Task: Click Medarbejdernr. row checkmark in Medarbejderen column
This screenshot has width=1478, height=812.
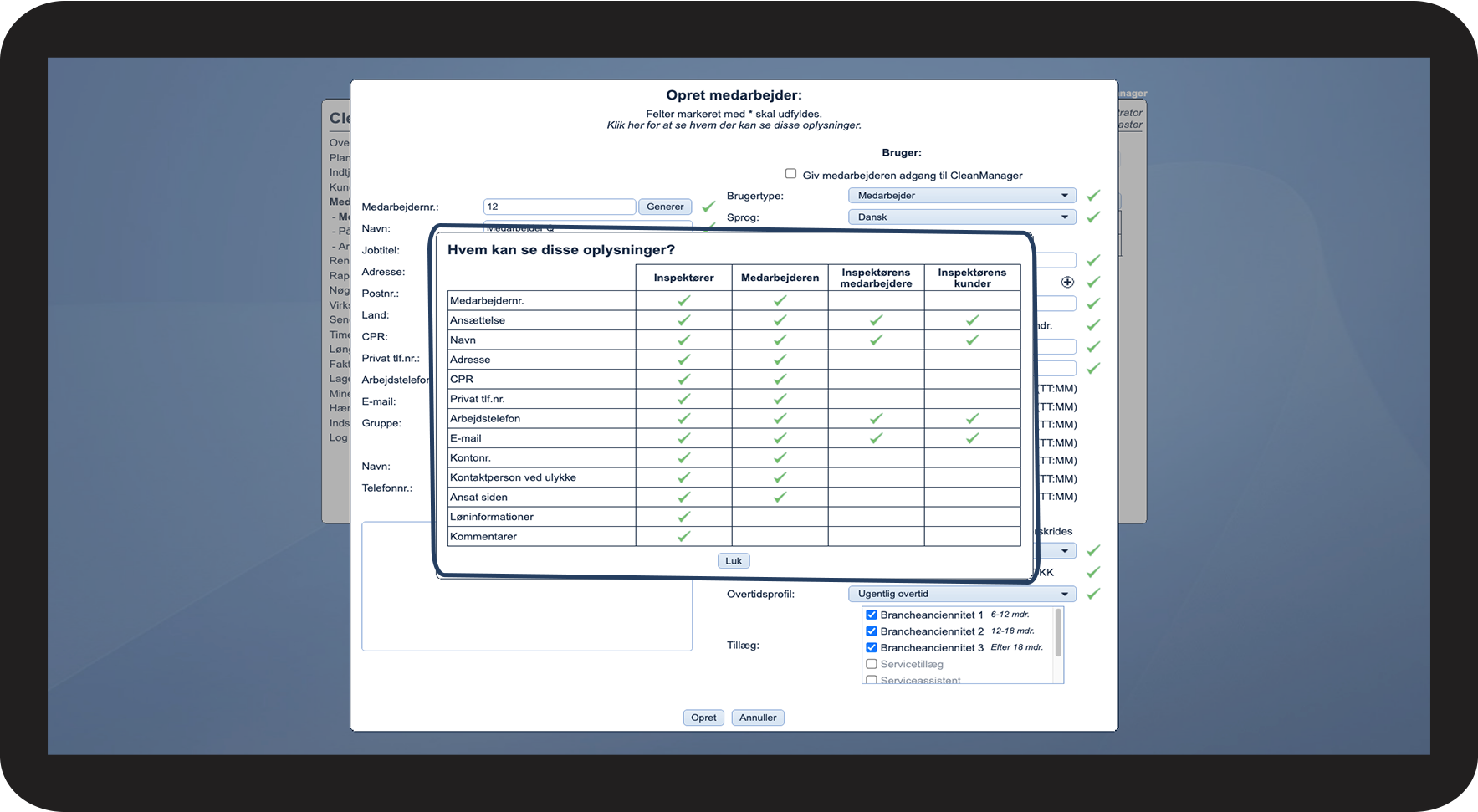Action: 780,300
